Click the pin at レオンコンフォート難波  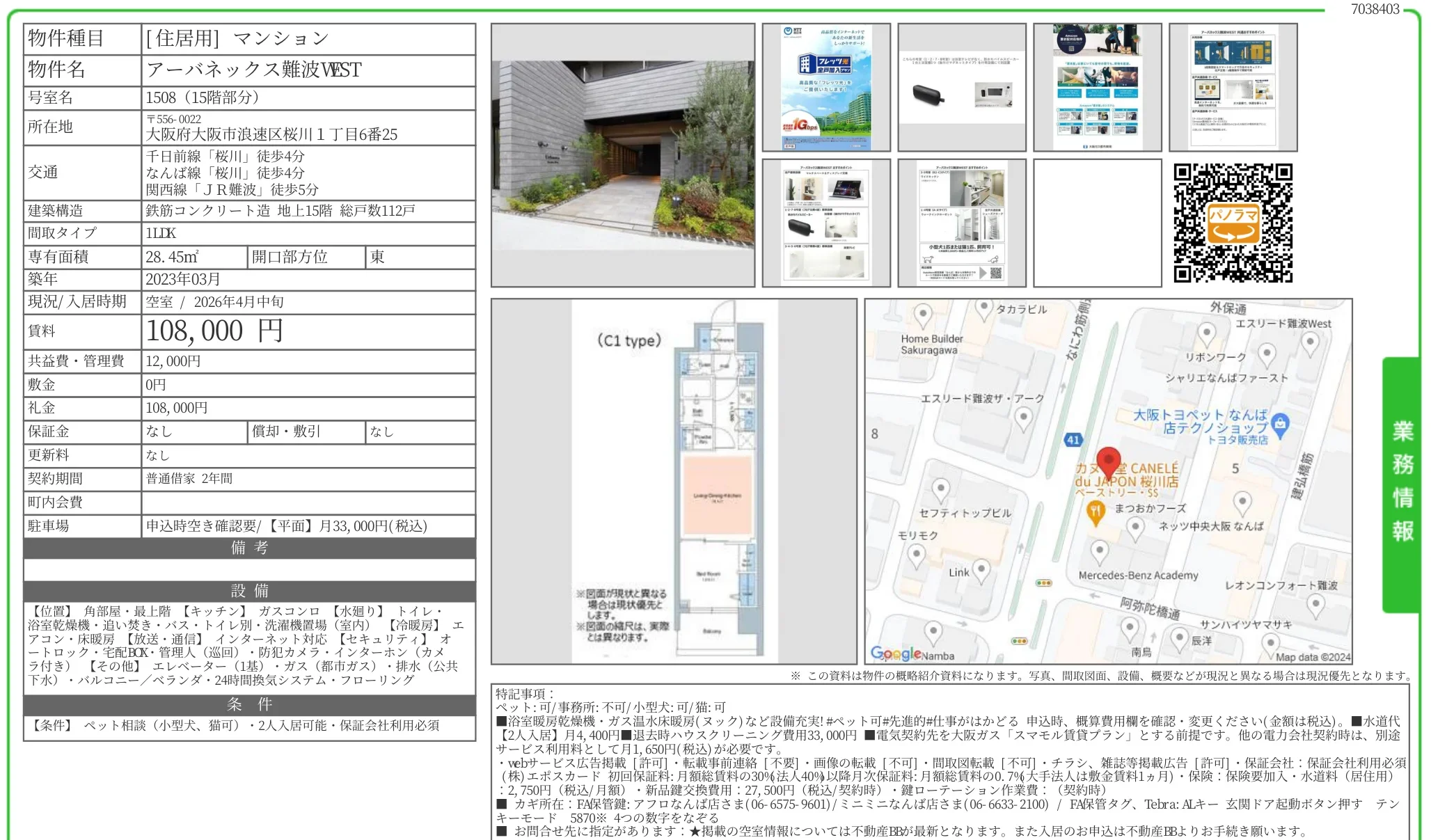point(1316,603)
